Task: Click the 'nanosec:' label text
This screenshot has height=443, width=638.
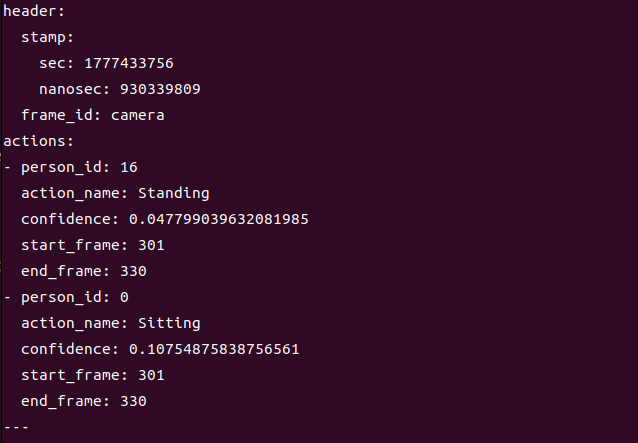Action: click(x=75, y=89)
